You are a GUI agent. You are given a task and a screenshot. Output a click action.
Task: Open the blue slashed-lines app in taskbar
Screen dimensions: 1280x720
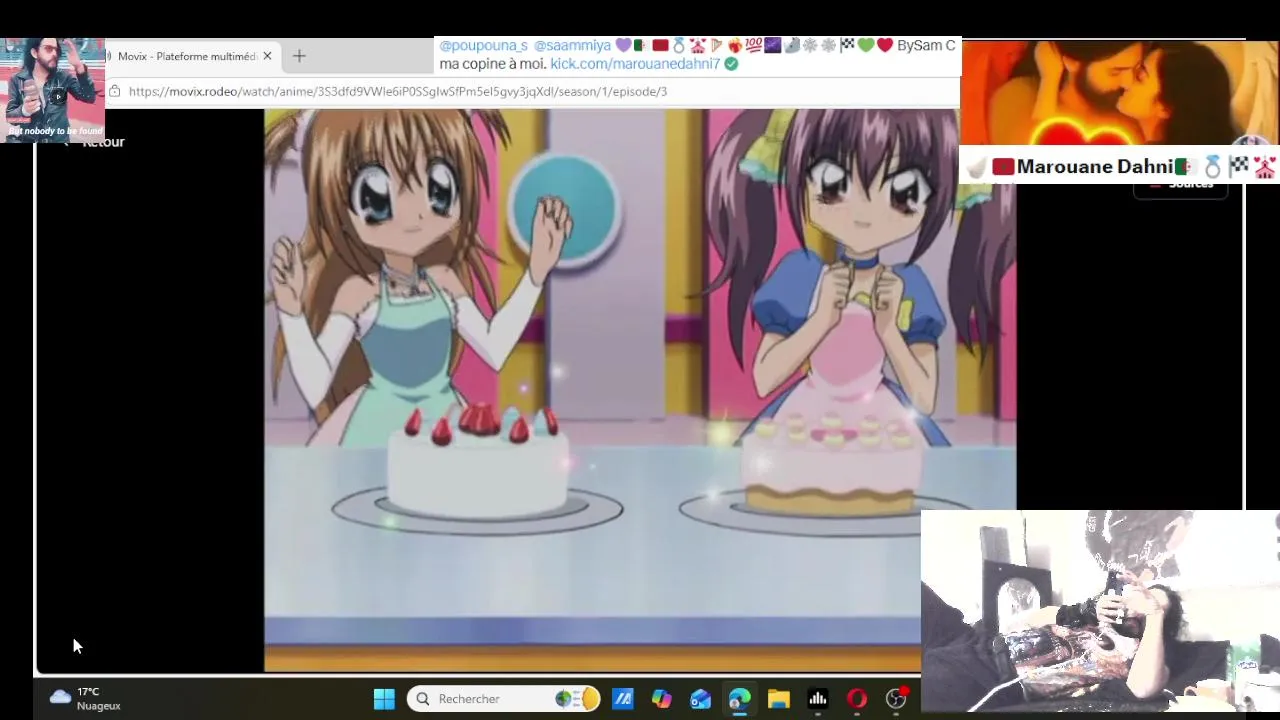623,699
